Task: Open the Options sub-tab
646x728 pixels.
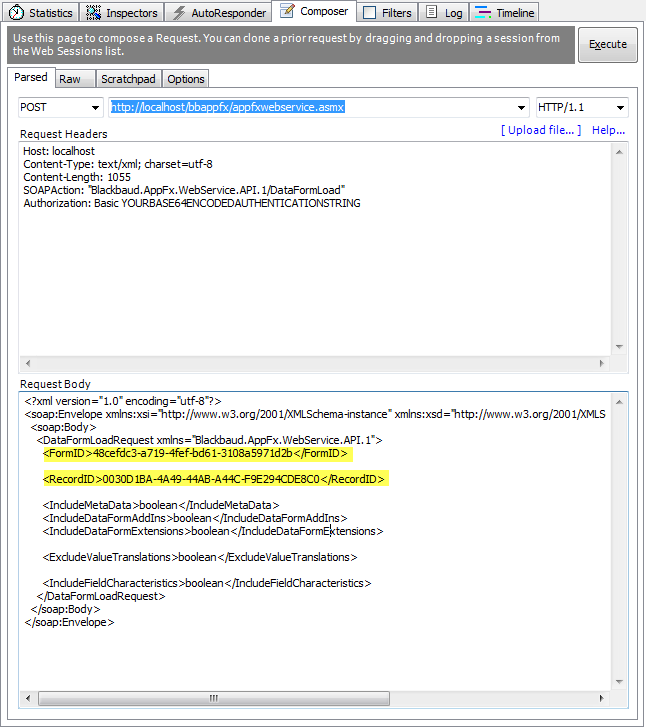Action: [x=185, y=79]
